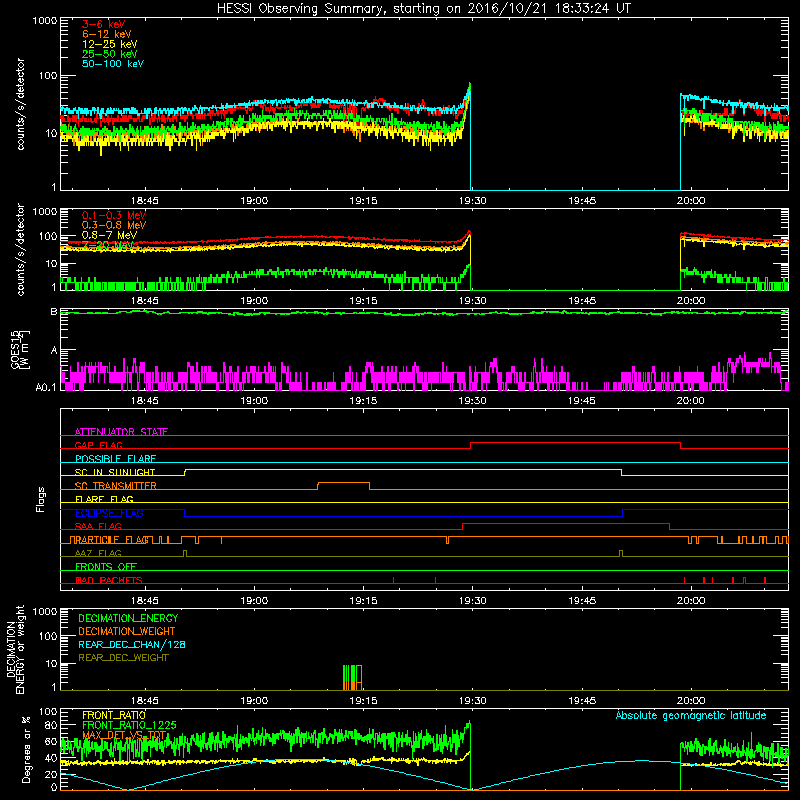The height and width of the screenshot is (800, 800).
Task: Click the Absolute geomagnetic latitude label
Action: coord(691,715)
